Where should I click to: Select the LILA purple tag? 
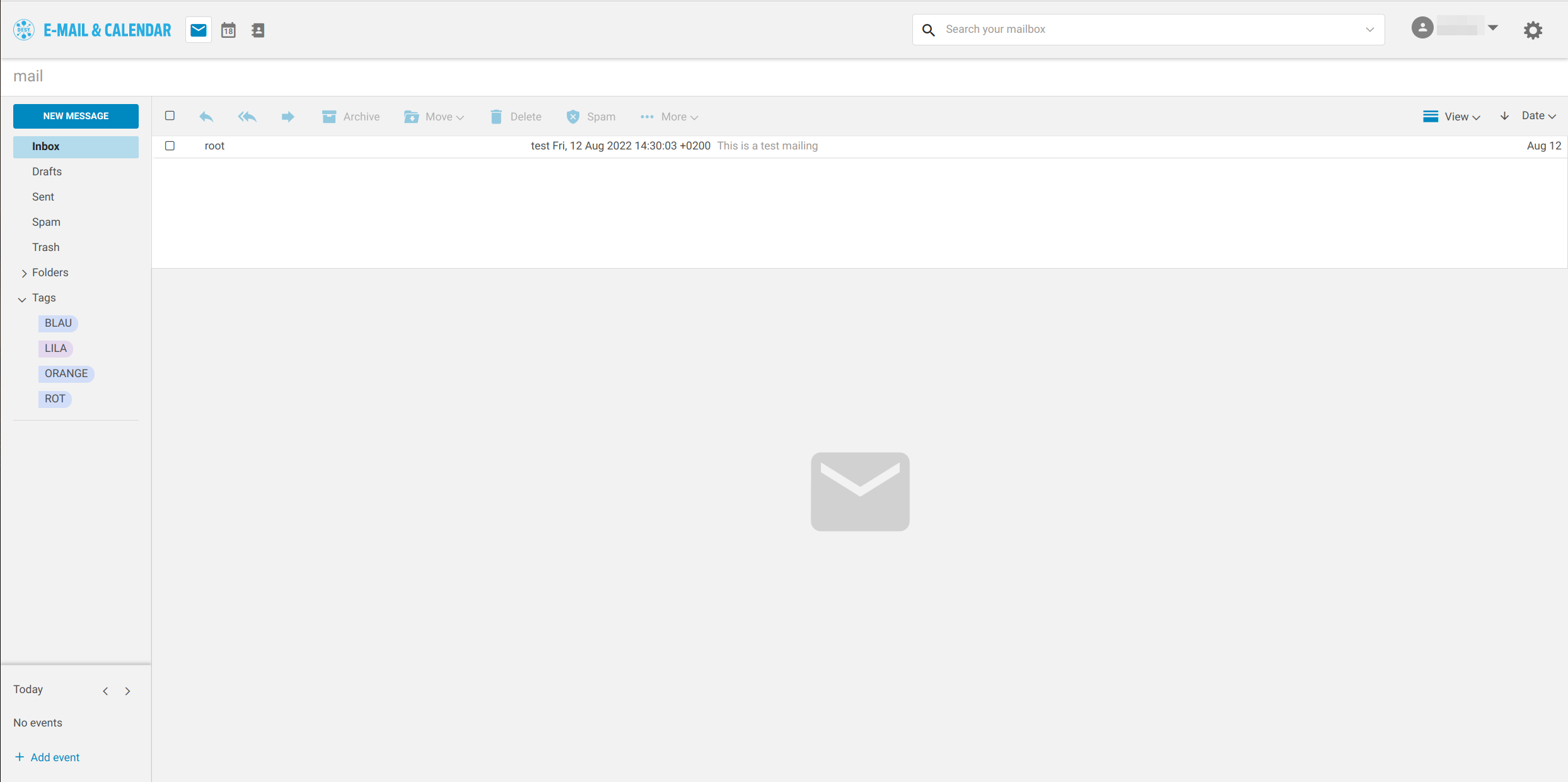(x=55, y=348)
